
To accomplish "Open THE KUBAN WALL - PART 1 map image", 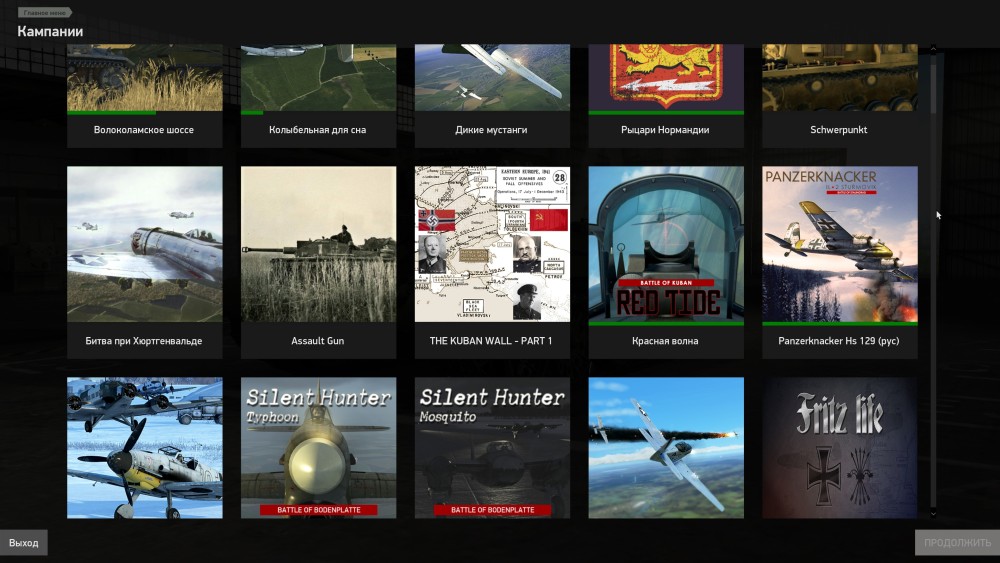I will [492, 244].
